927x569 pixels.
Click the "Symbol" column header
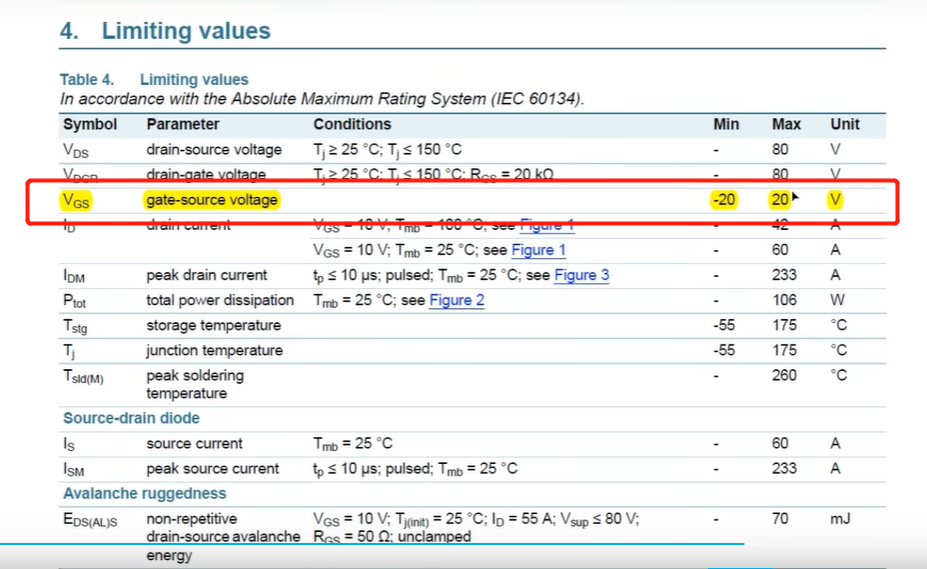click(90, 124)
